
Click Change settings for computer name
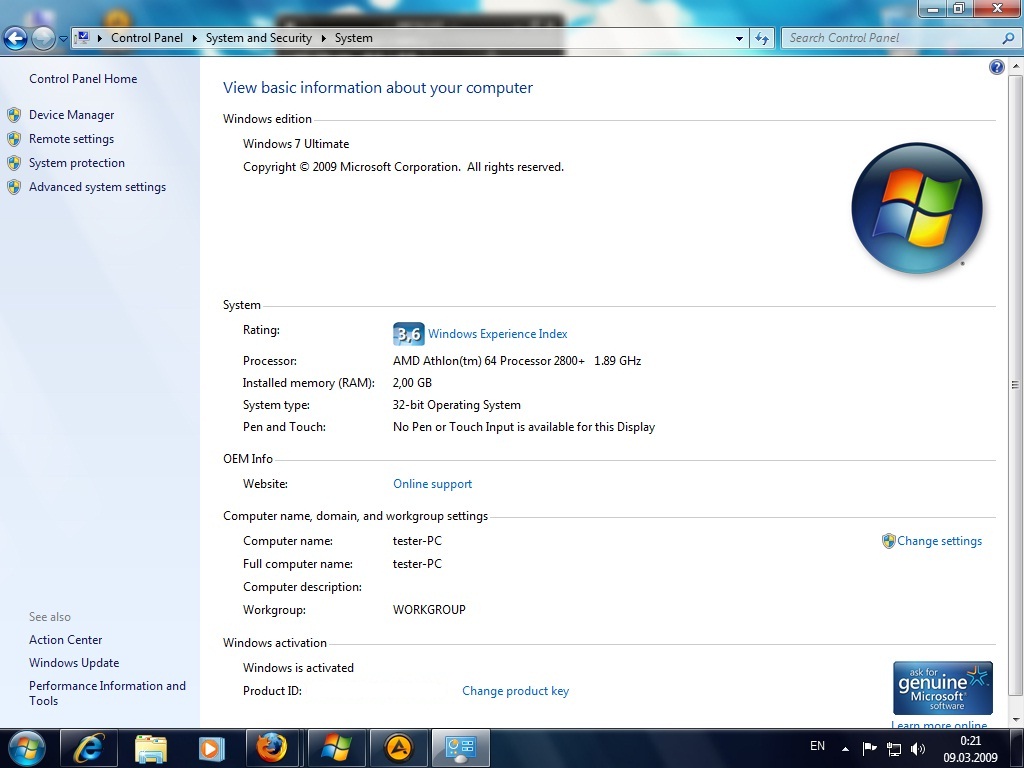(939, 541)
